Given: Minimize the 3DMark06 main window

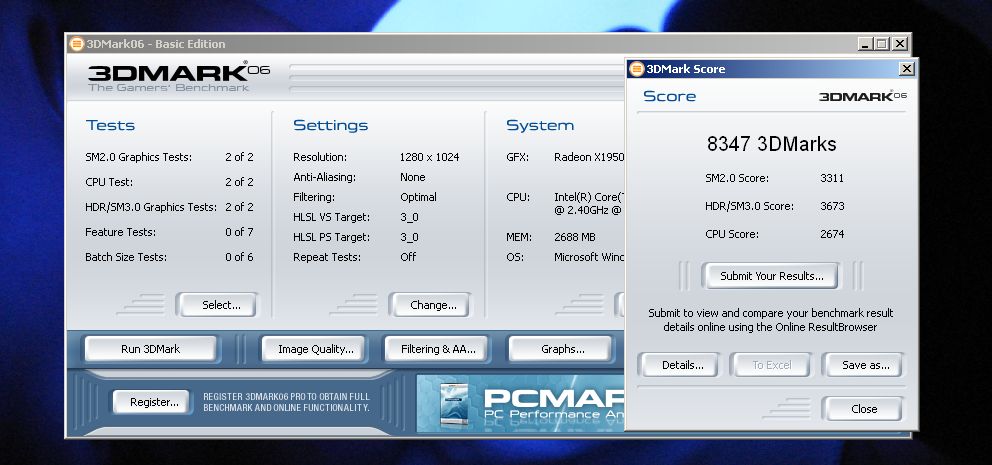Looking at the screenshot, I should tap(864, 44).
